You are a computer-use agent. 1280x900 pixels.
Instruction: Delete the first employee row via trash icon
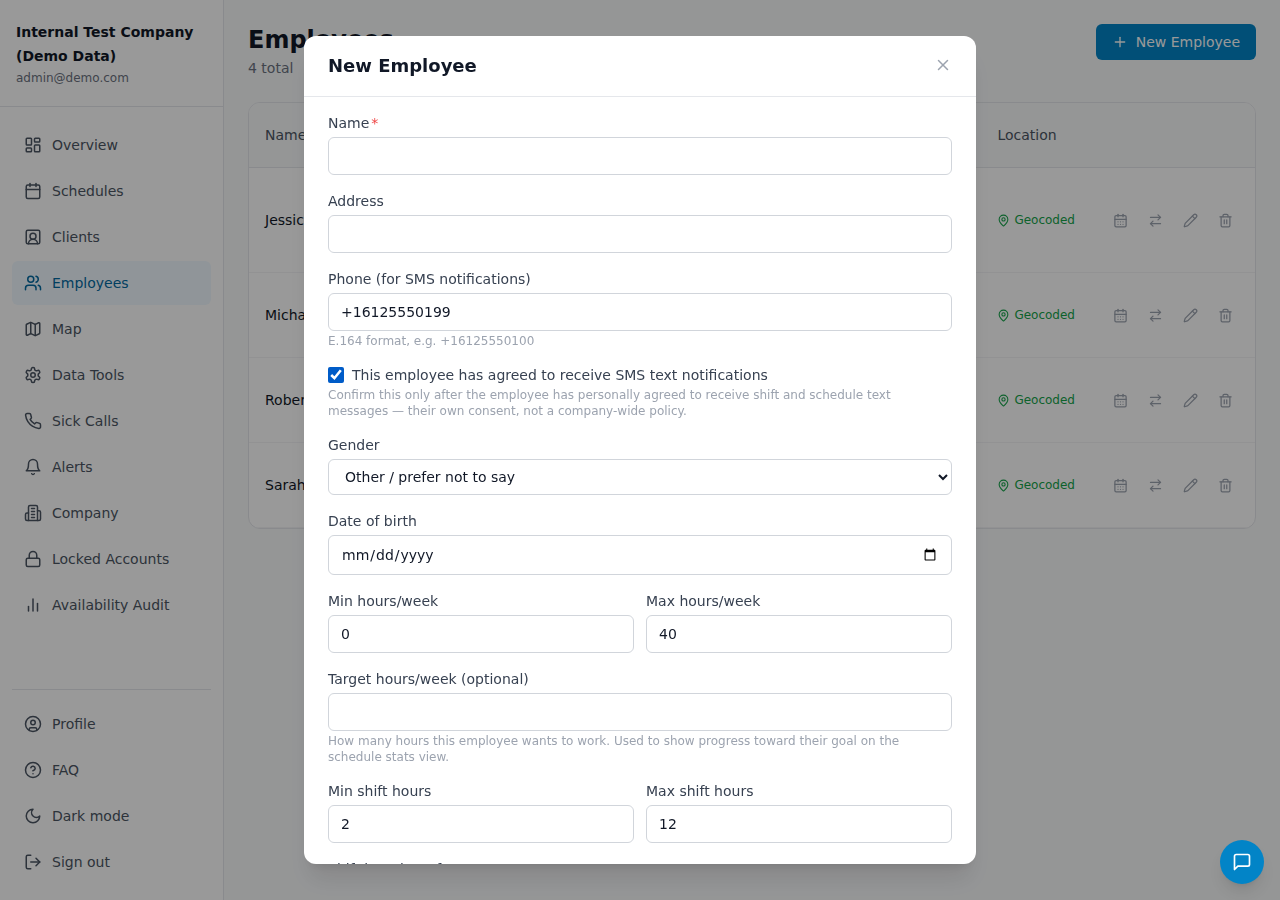tap(1225, 220)
